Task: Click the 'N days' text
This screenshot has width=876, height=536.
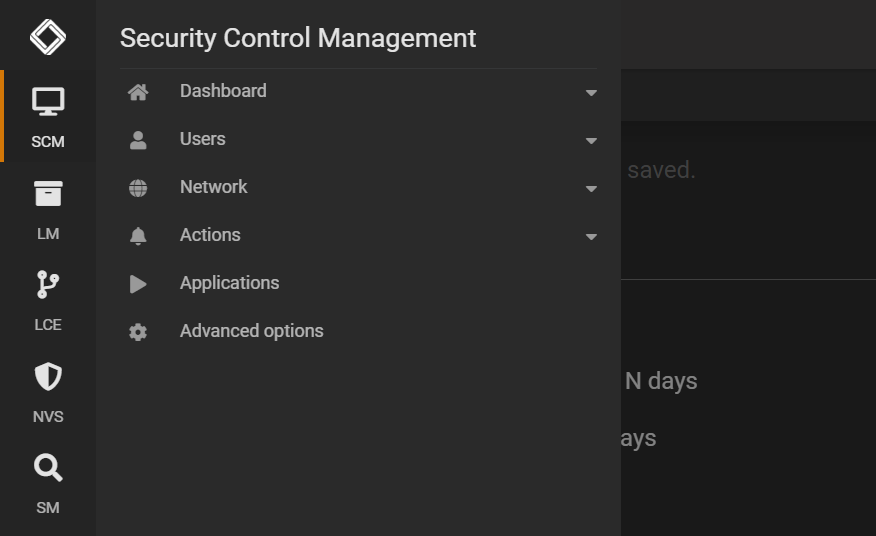Action: tap(661, 381)
